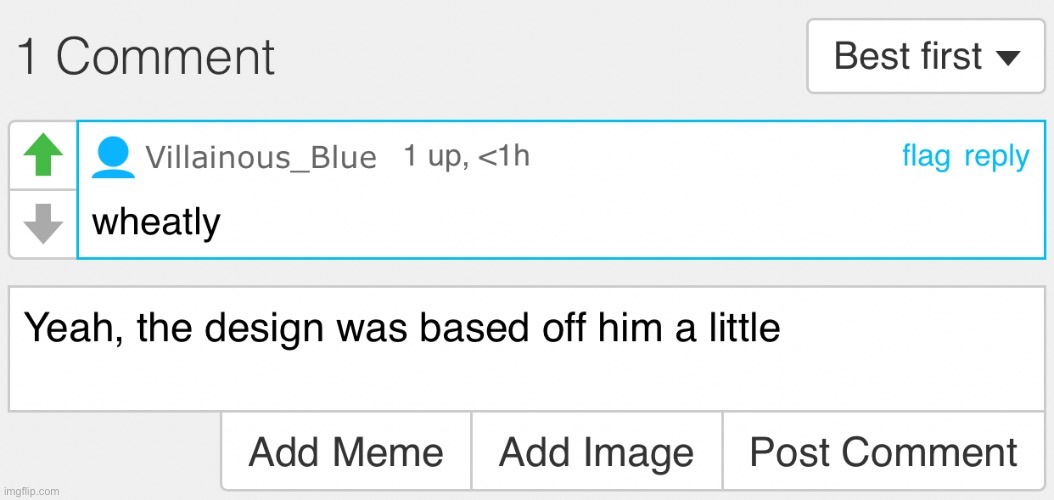The image size is (1054, 500).
Task: Click the '<1h' comment timestamp
Action: 504,156
